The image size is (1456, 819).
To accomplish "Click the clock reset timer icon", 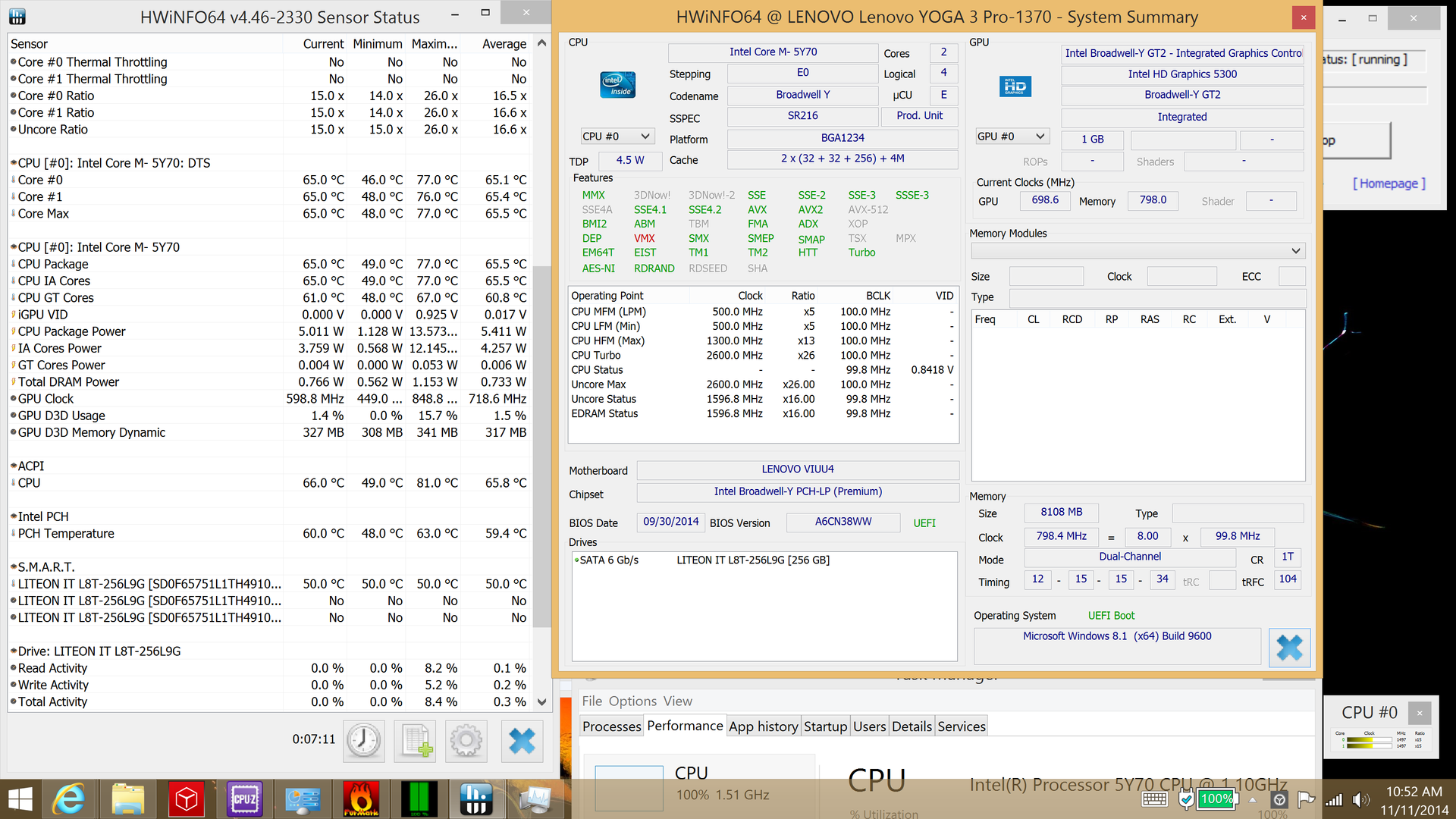I will pos(364,740).
